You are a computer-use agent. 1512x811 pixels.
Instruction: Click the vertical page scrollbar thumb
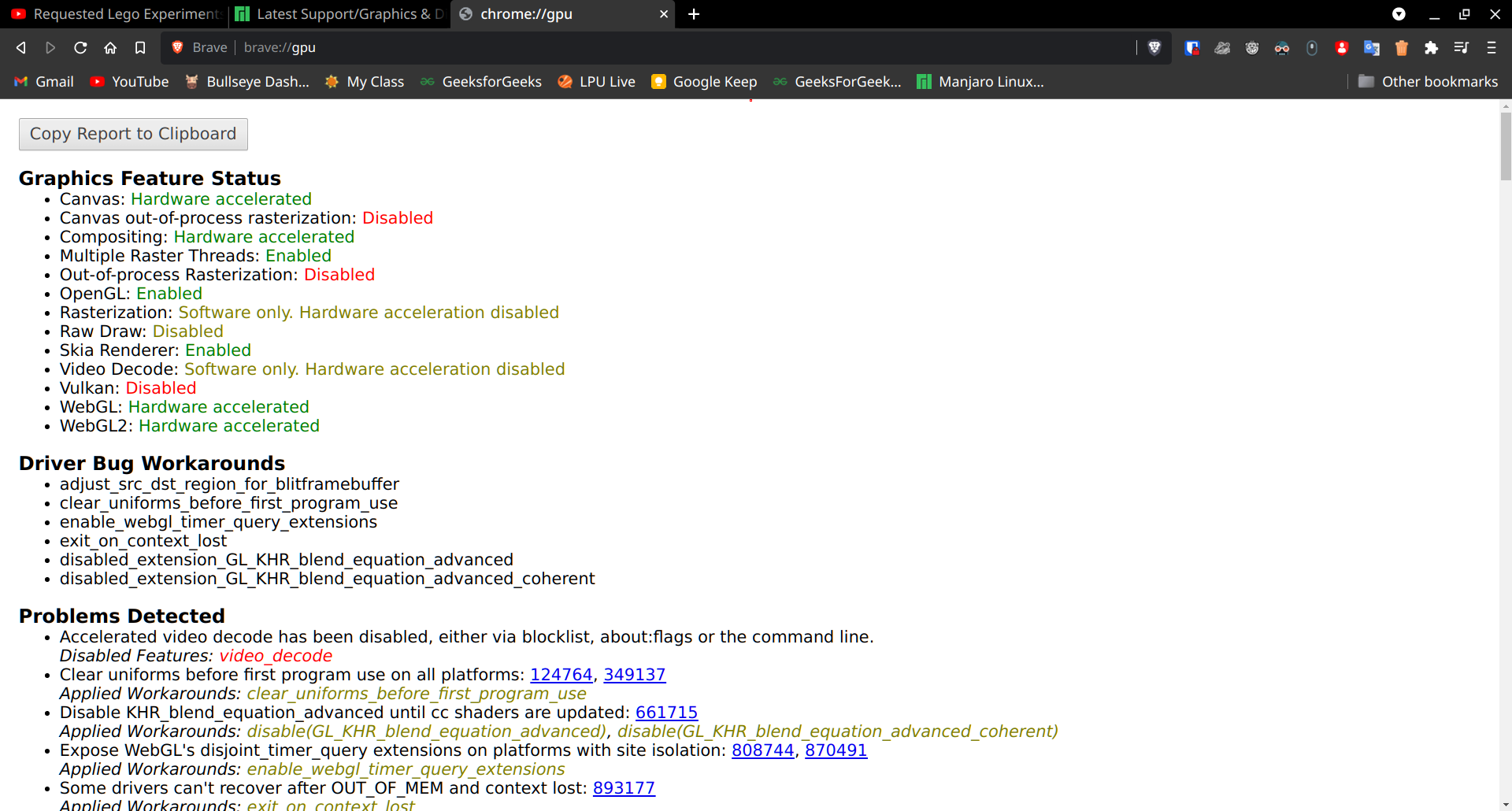pos(1506,146)
